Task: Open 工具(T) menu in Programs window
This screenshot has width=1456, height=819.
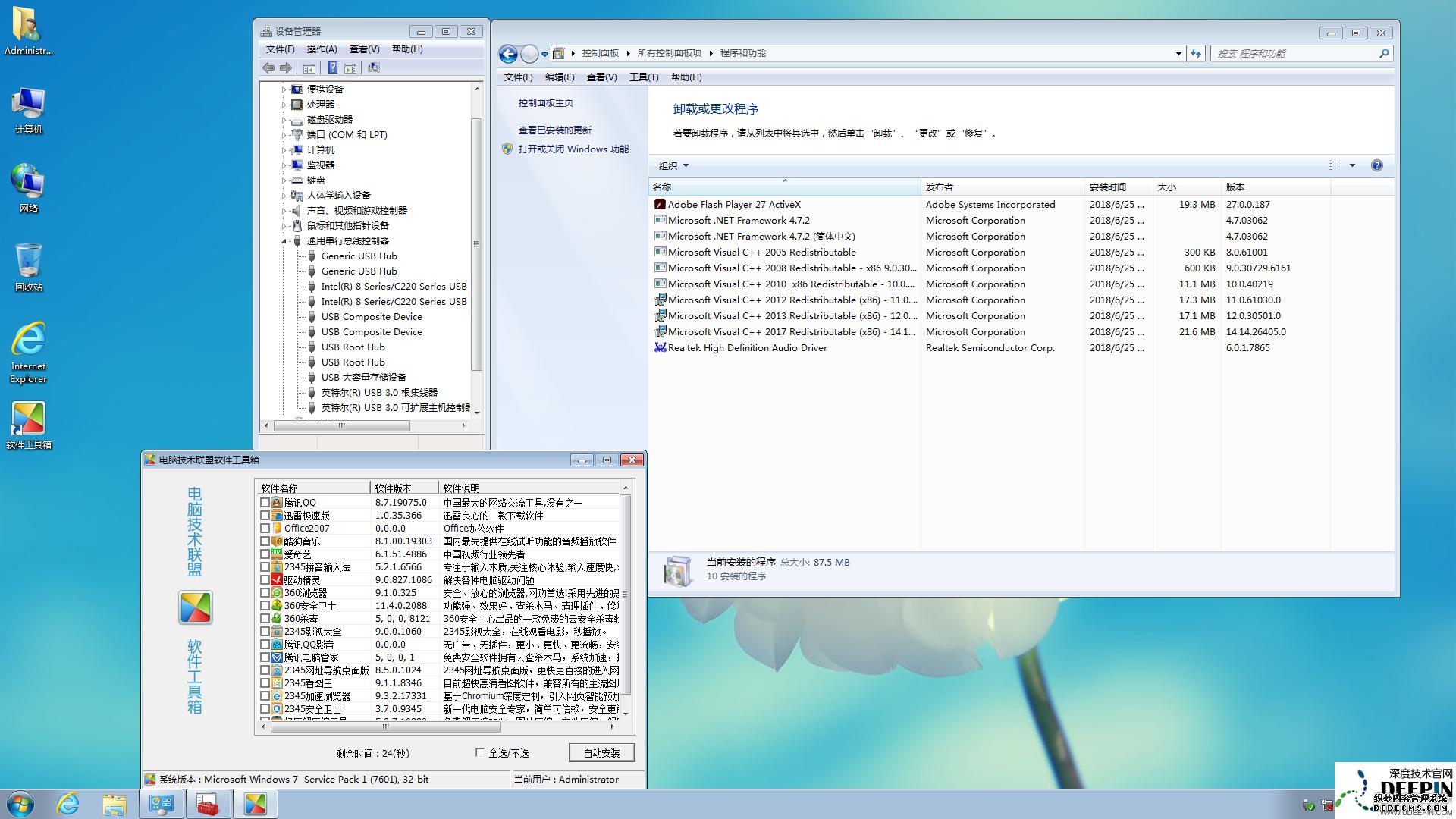Action: click(x=644, y=77)
